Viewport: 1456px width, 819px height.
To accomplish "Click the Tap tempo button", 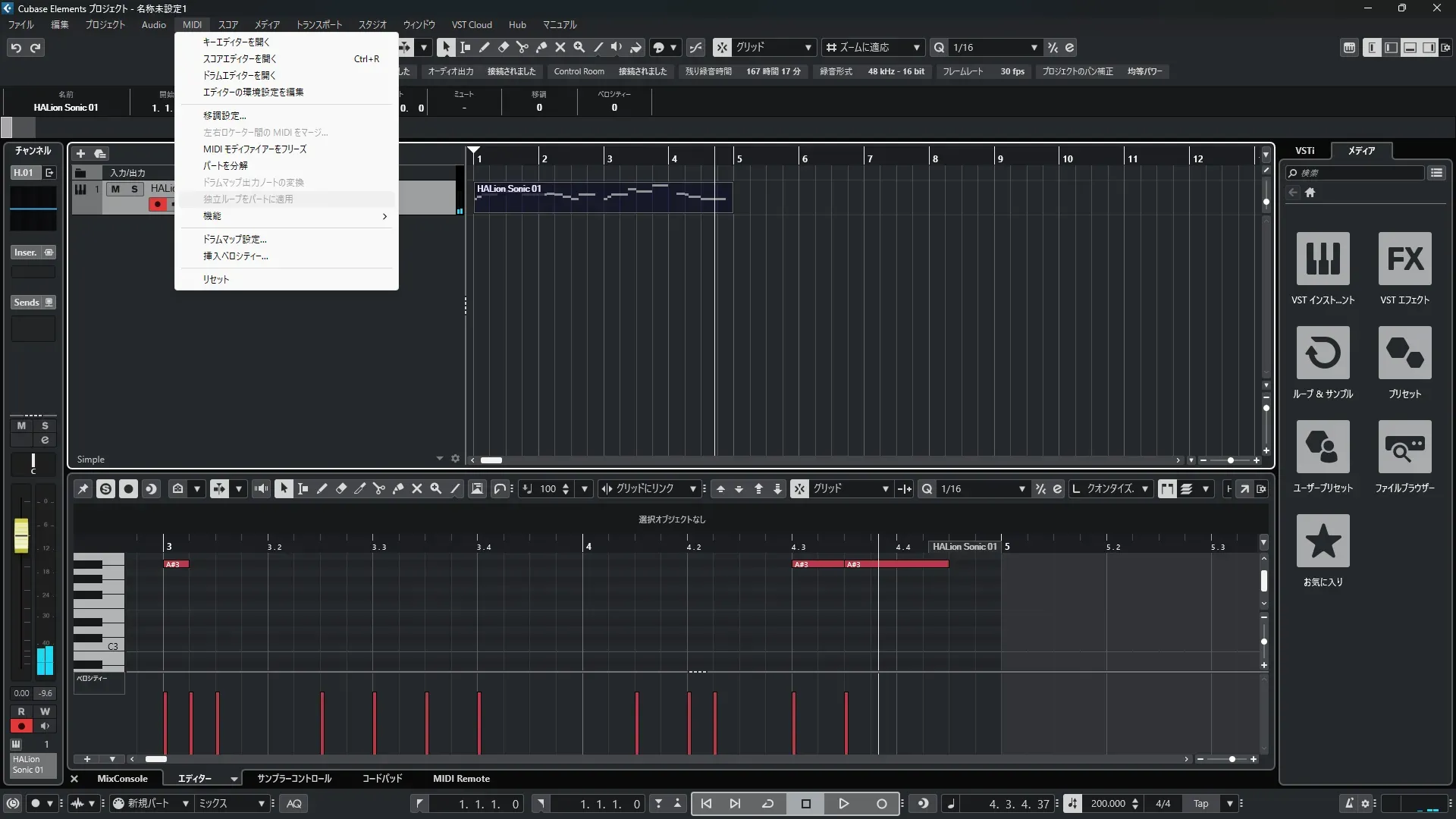I will 1200,803.
